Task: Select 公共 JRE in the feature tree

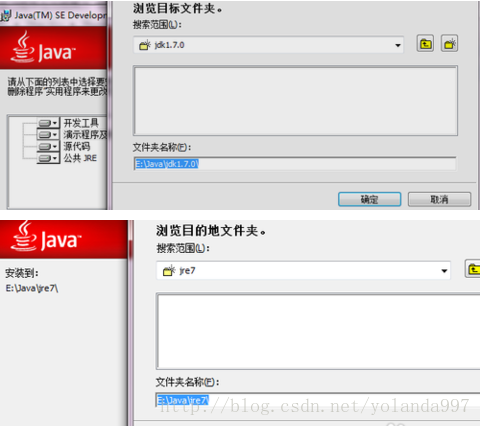Action: 80,158
